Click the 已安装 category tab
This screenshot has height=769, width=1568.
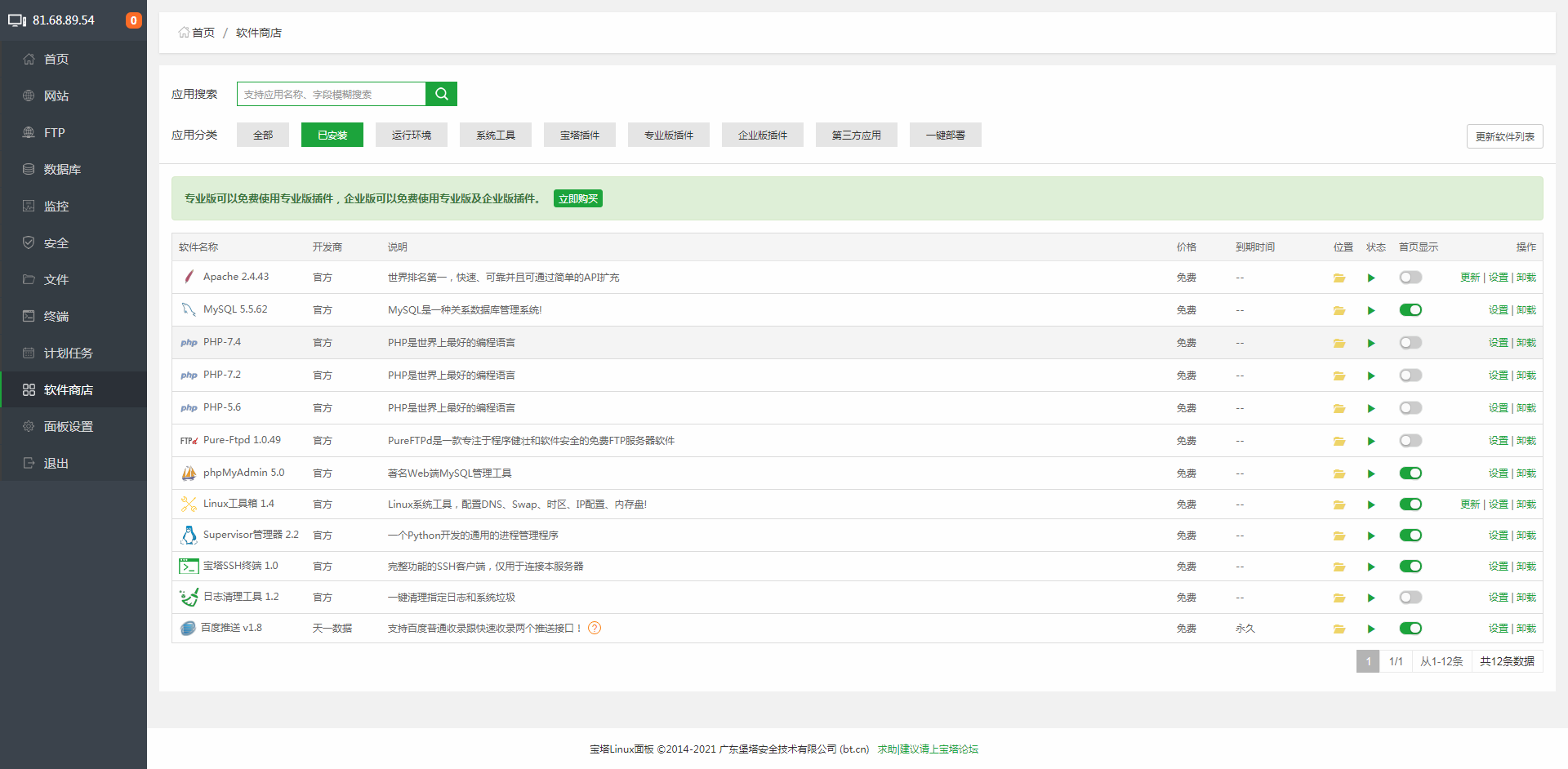[332, 135]
